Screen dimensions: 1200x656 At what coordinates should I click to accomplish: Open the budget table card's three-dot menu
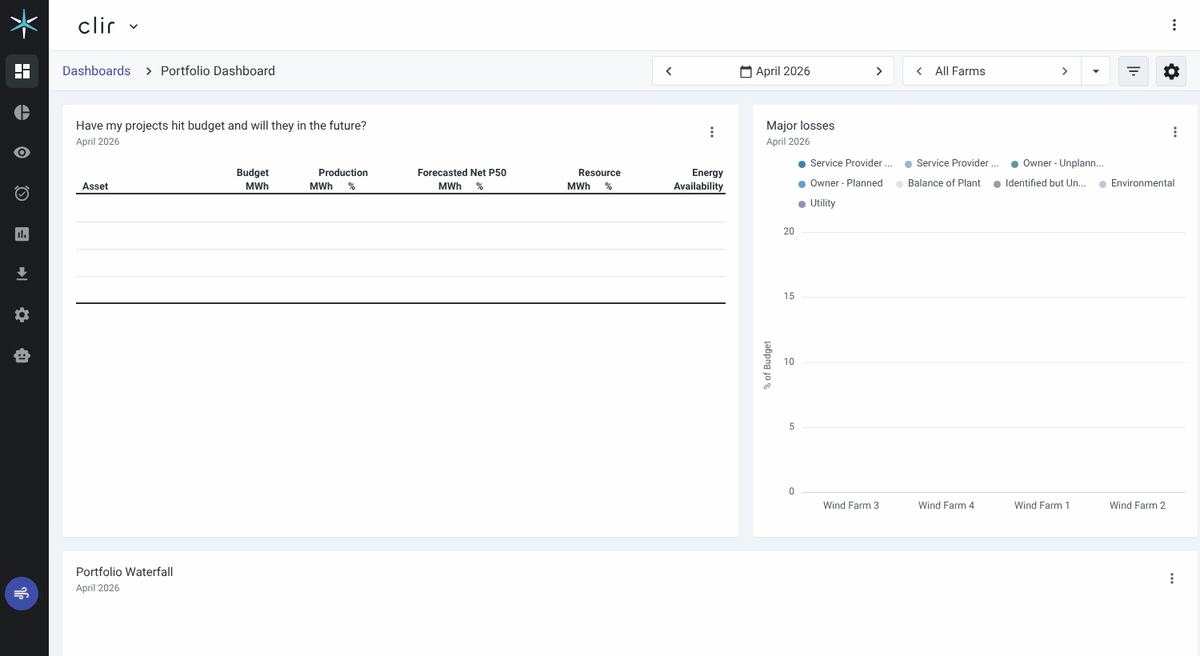(x=712, y=132)
